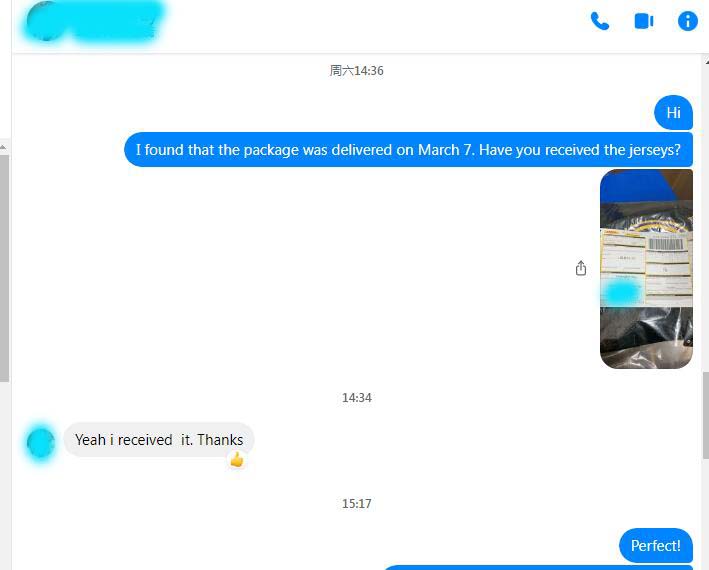The width and height of the screenshot is (709, 570).
Task: Click the left panel scroll up arrow
Action: click(x=4, y=147)
